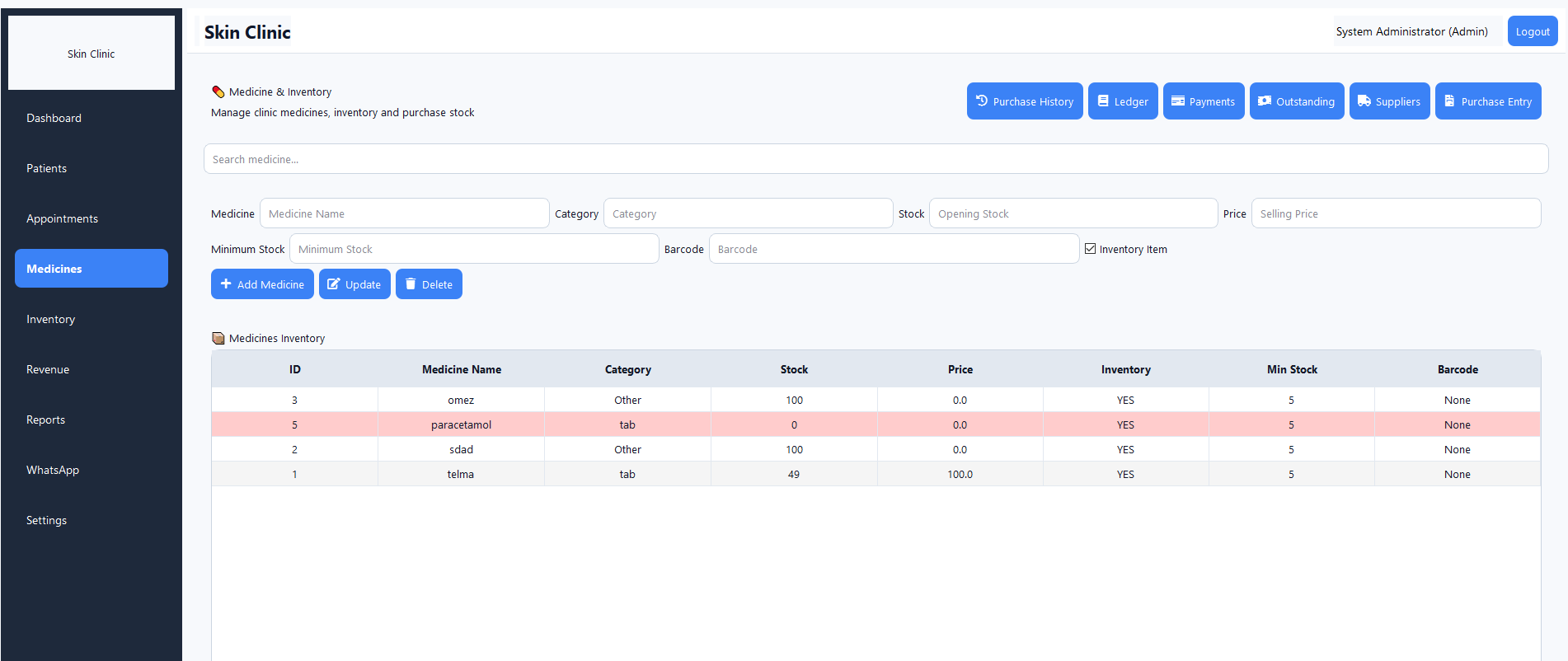Screen dimensions: 1568x661
Task: Click the paracetamol stock 0 cell
Action: pos(794,424)
